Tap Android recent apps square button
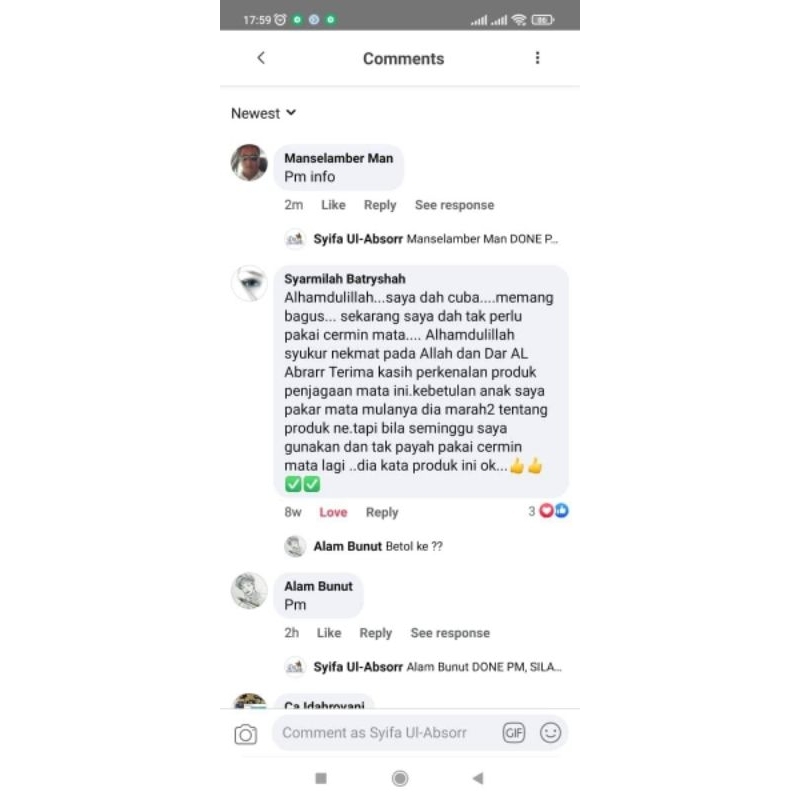The image size is (800, 800). coord(321,778)
